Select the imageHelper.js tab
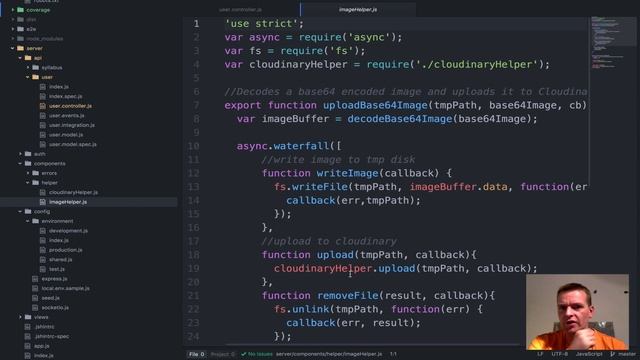Image resolution: width=640 pixels, height=360 pixels. (358, 9)
